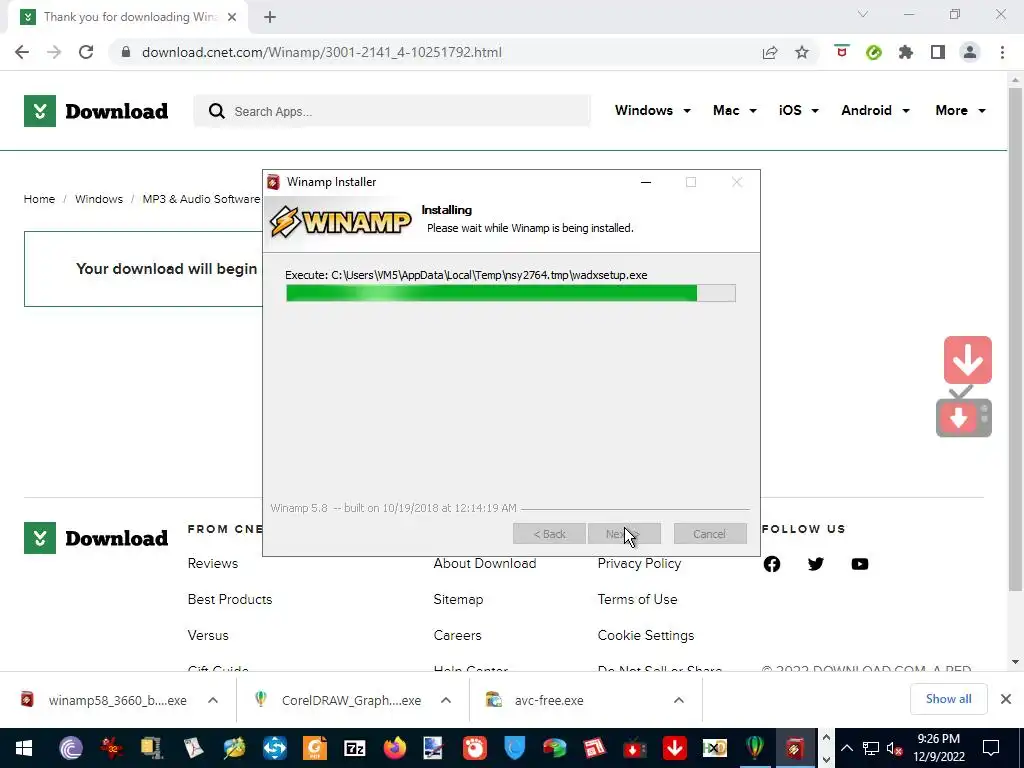Open Chrome three-dot menu
Screen dimensions: 1024x768
1002,52
